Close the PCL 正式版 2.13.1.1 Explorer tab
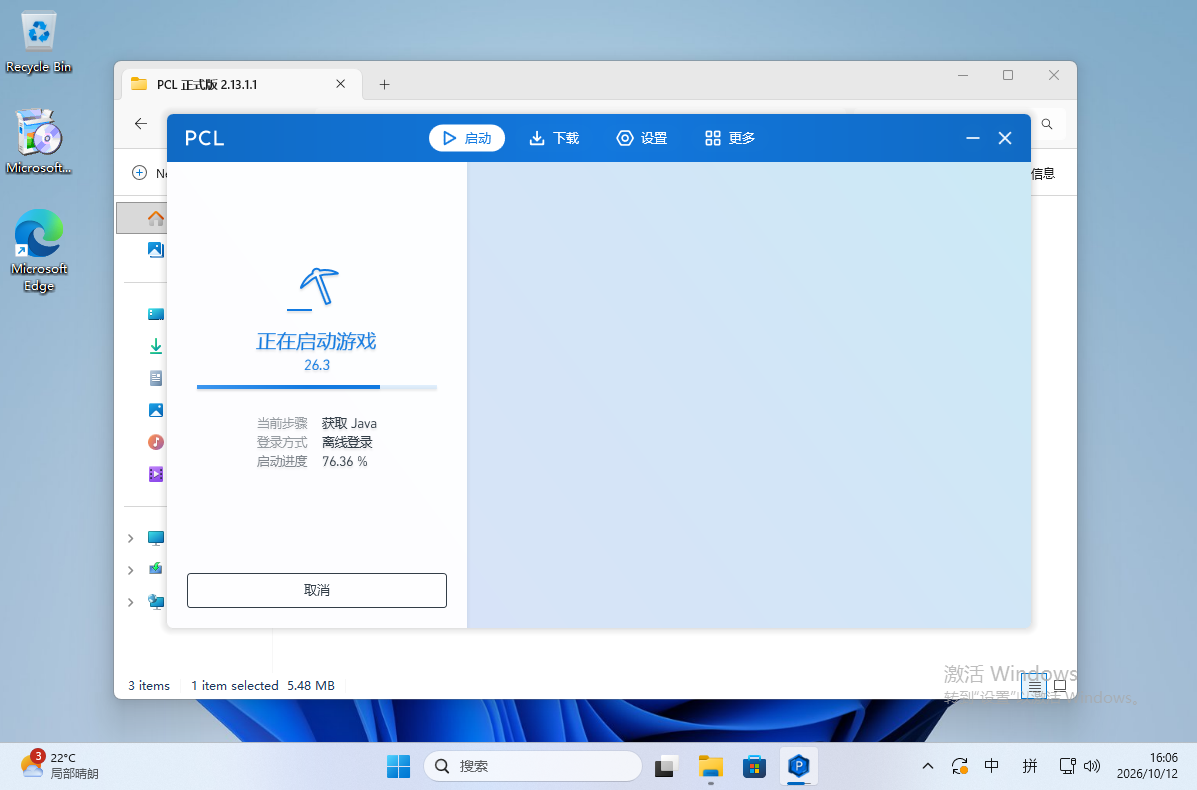 pyautogui.click(x=340, y=84)
